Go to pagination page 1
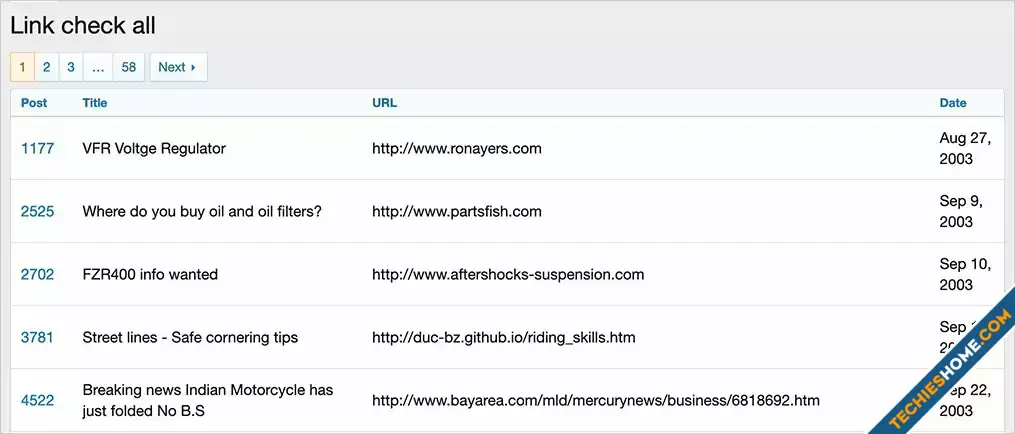Viewport: 1015px width, 434px height. [23, 67]
